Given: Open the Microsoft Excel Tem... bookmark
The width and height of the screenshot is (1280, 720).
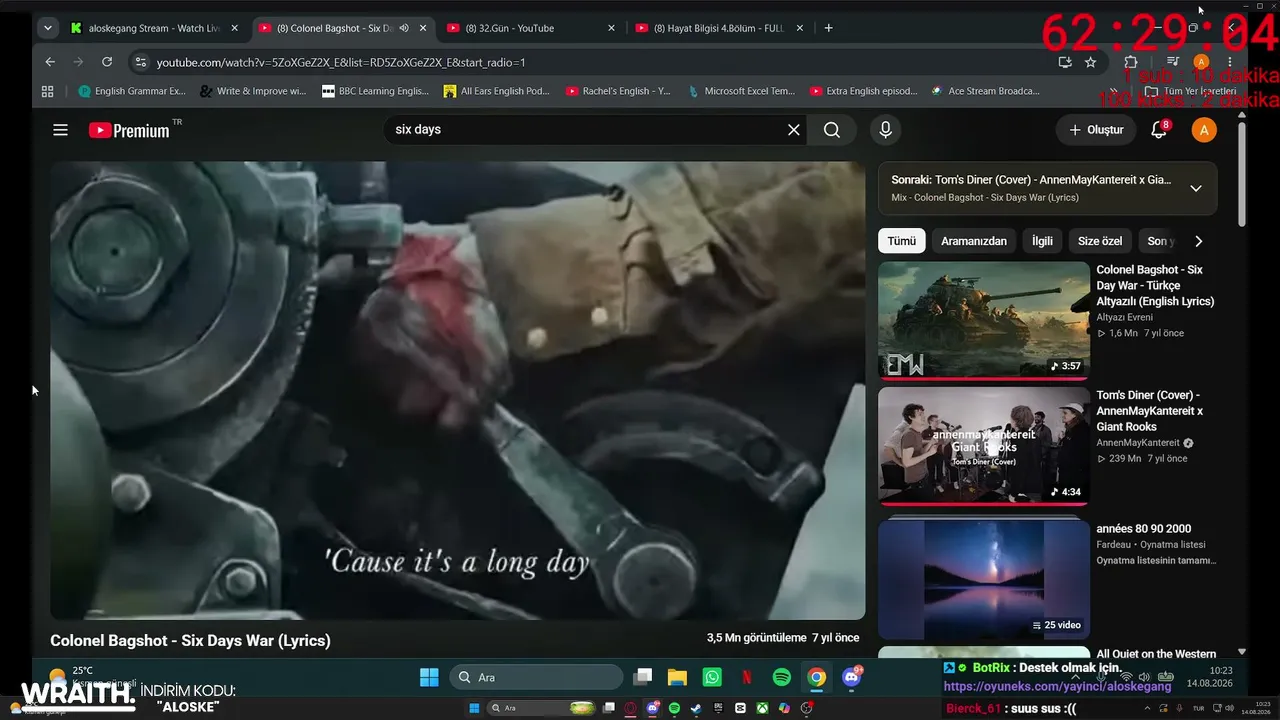Looking at the screenshot, I should [741, 91].
